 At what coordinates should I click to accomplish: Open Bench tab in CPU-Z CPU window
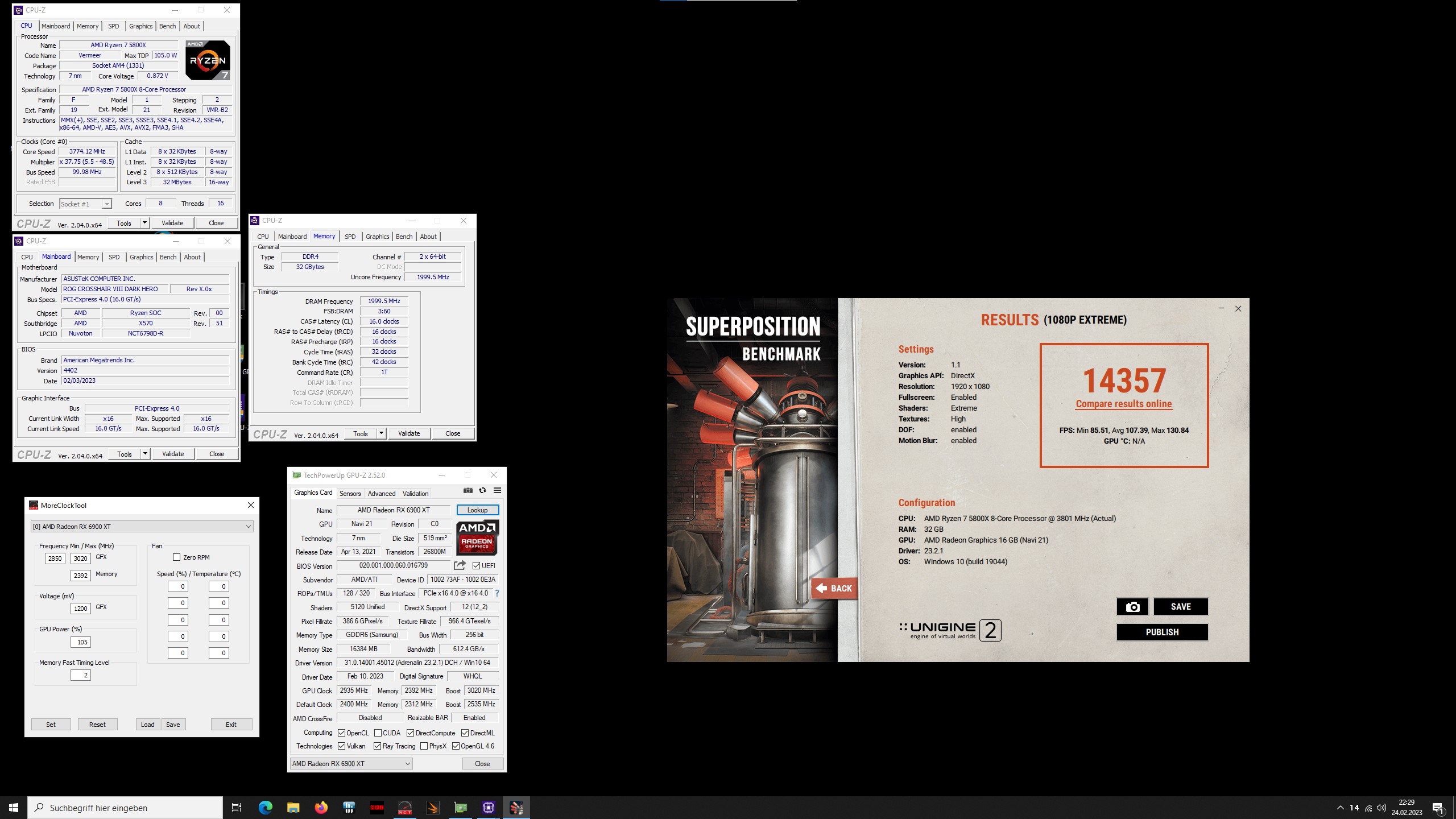(167, 26)
